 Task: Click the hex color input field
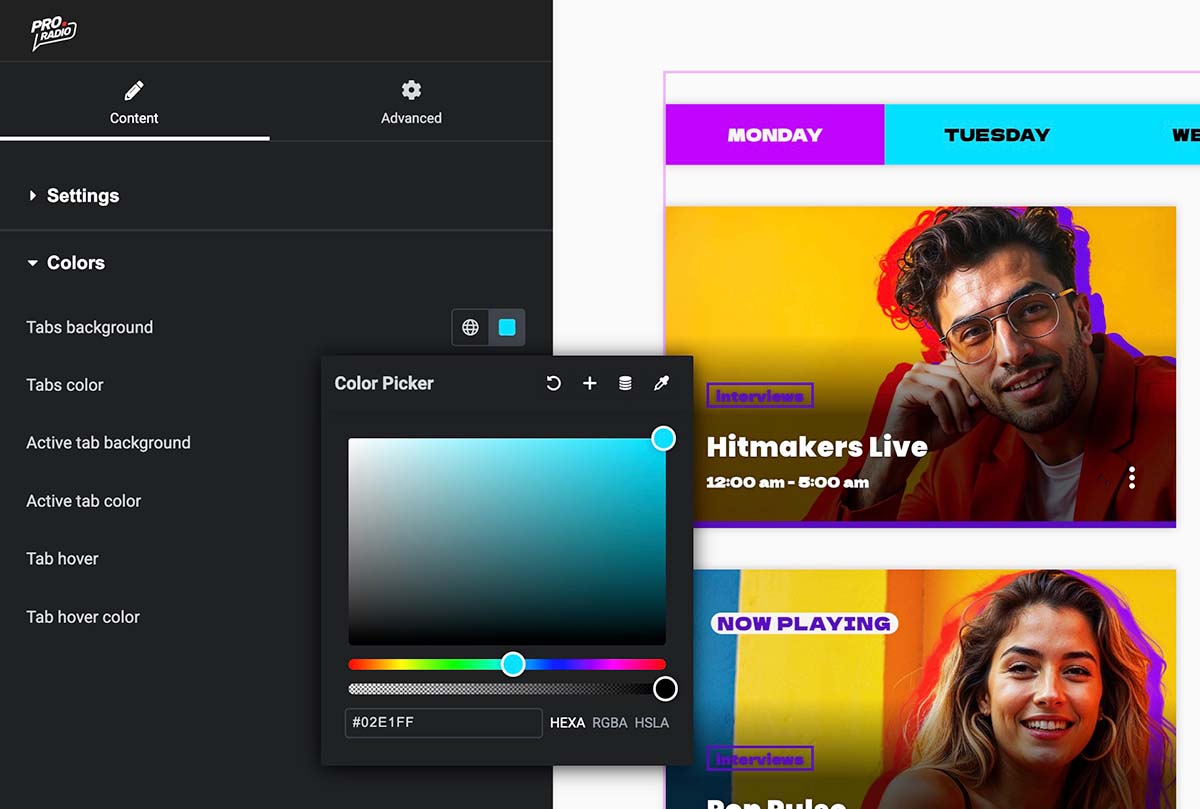(443, 722)
